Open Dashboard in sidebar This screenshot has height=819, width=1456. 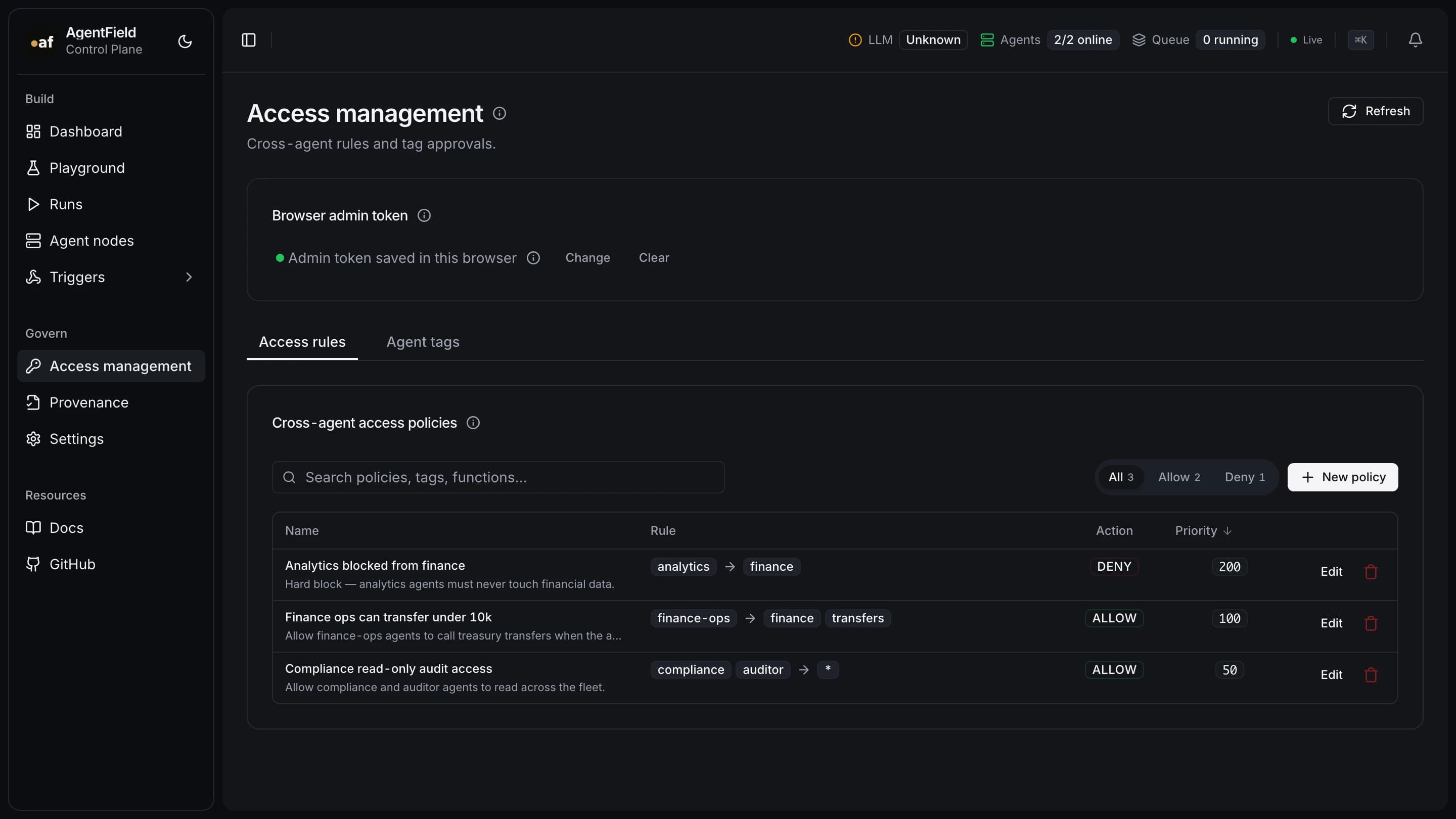[x=111, y=131]
